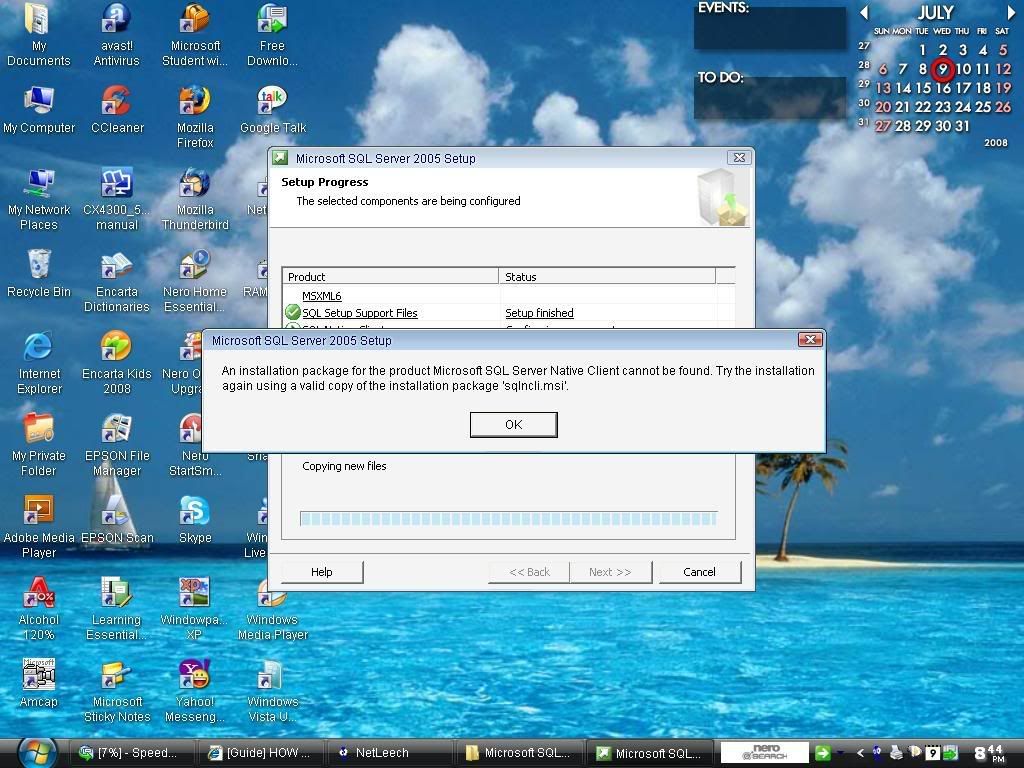Go to the next month in calendar
1024x768 pixels.
1010,13
